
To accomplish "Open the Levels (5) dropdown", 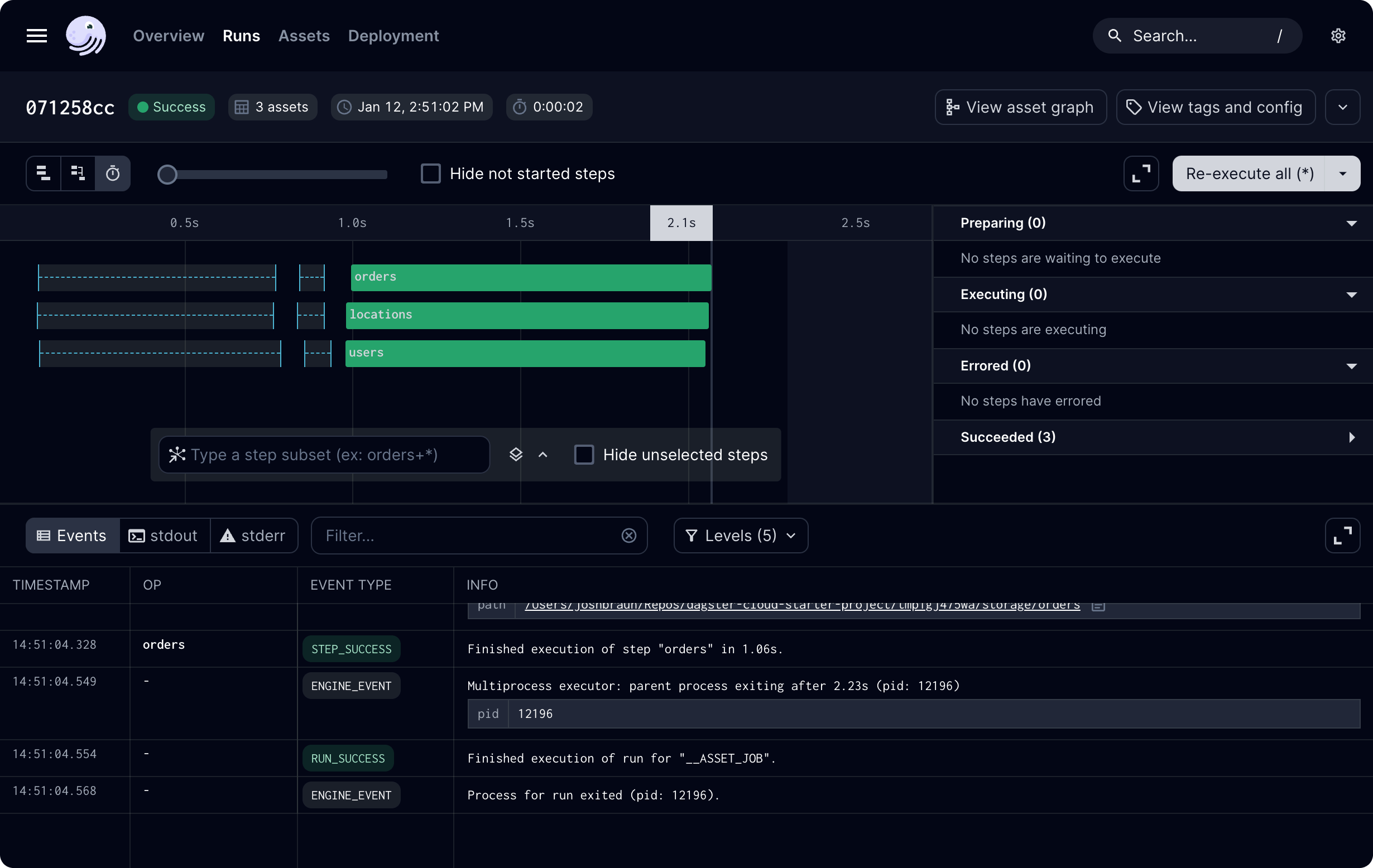I will tap(741, 536).
